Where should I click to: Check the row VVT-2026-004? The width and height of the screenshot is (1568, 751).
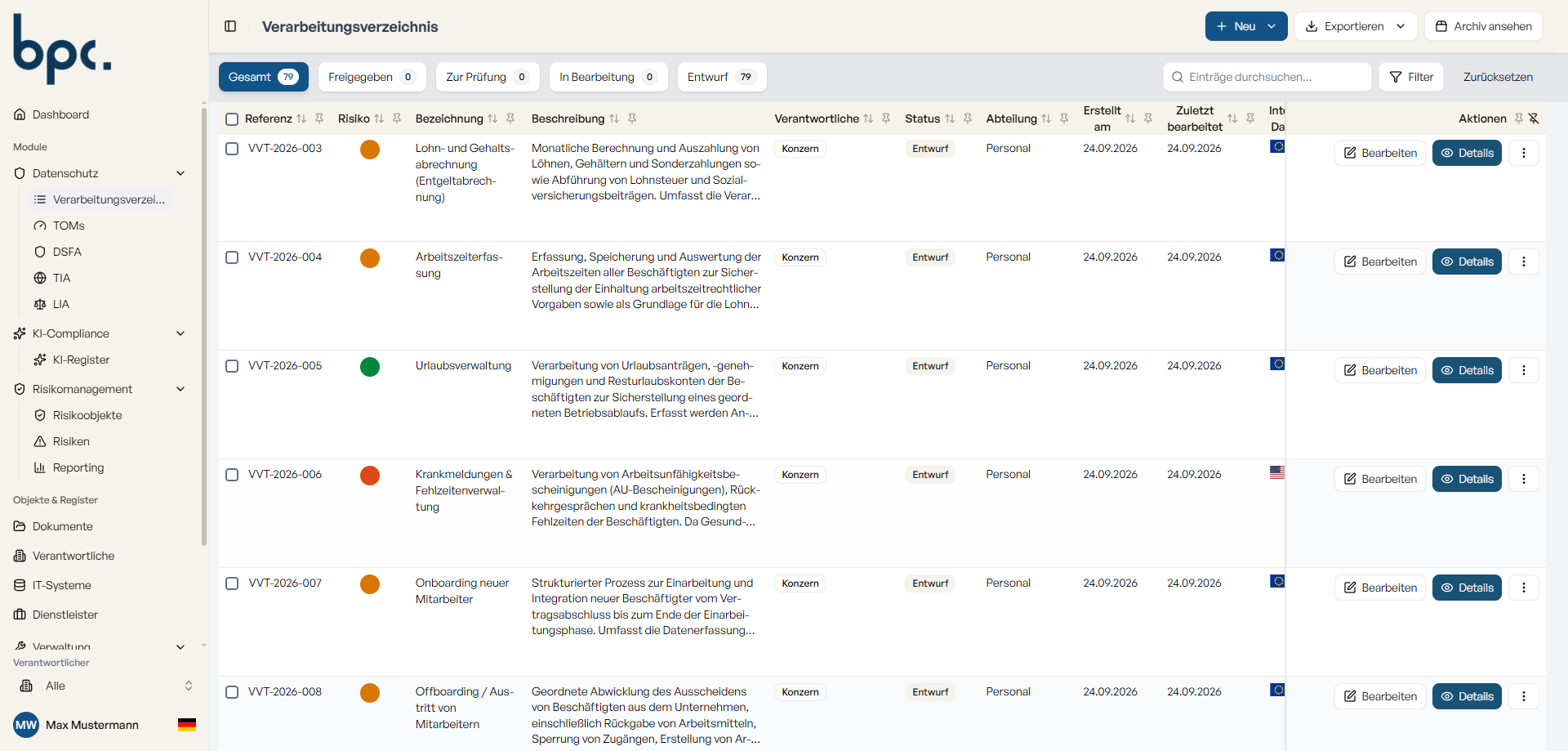[232, 257]
